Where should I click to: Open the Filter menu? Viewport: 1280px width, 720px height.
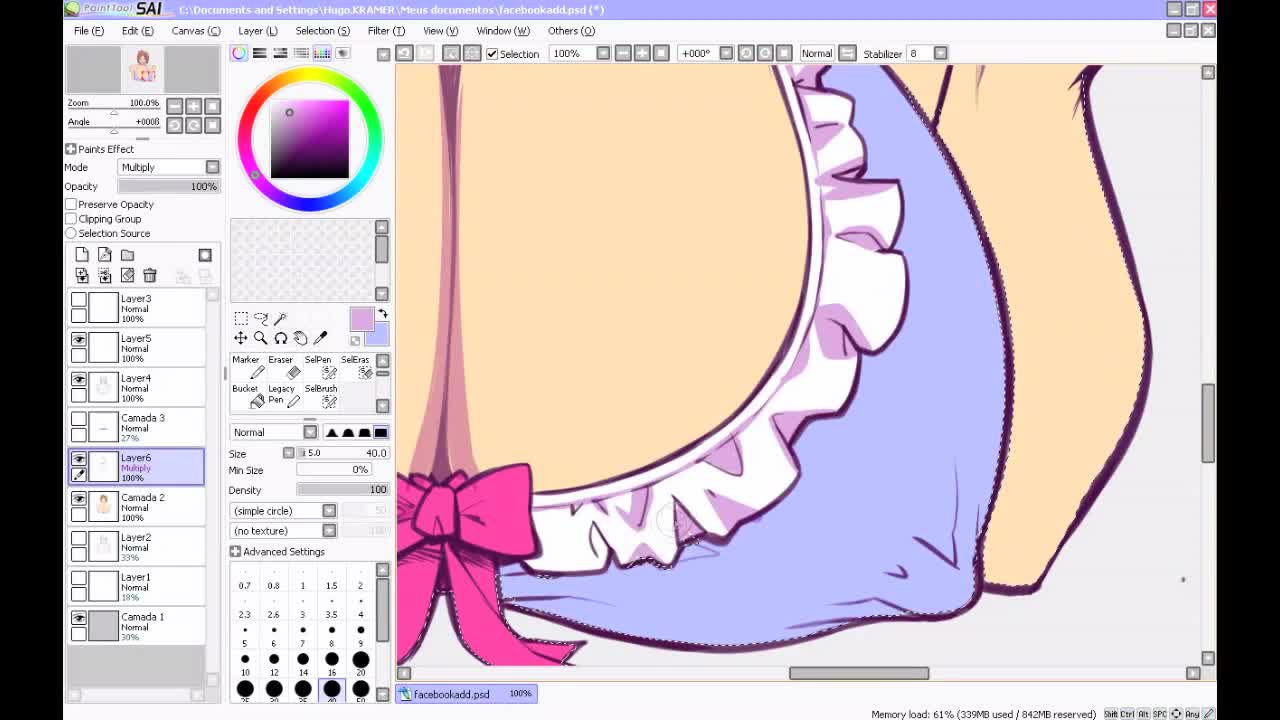[385, 31]
